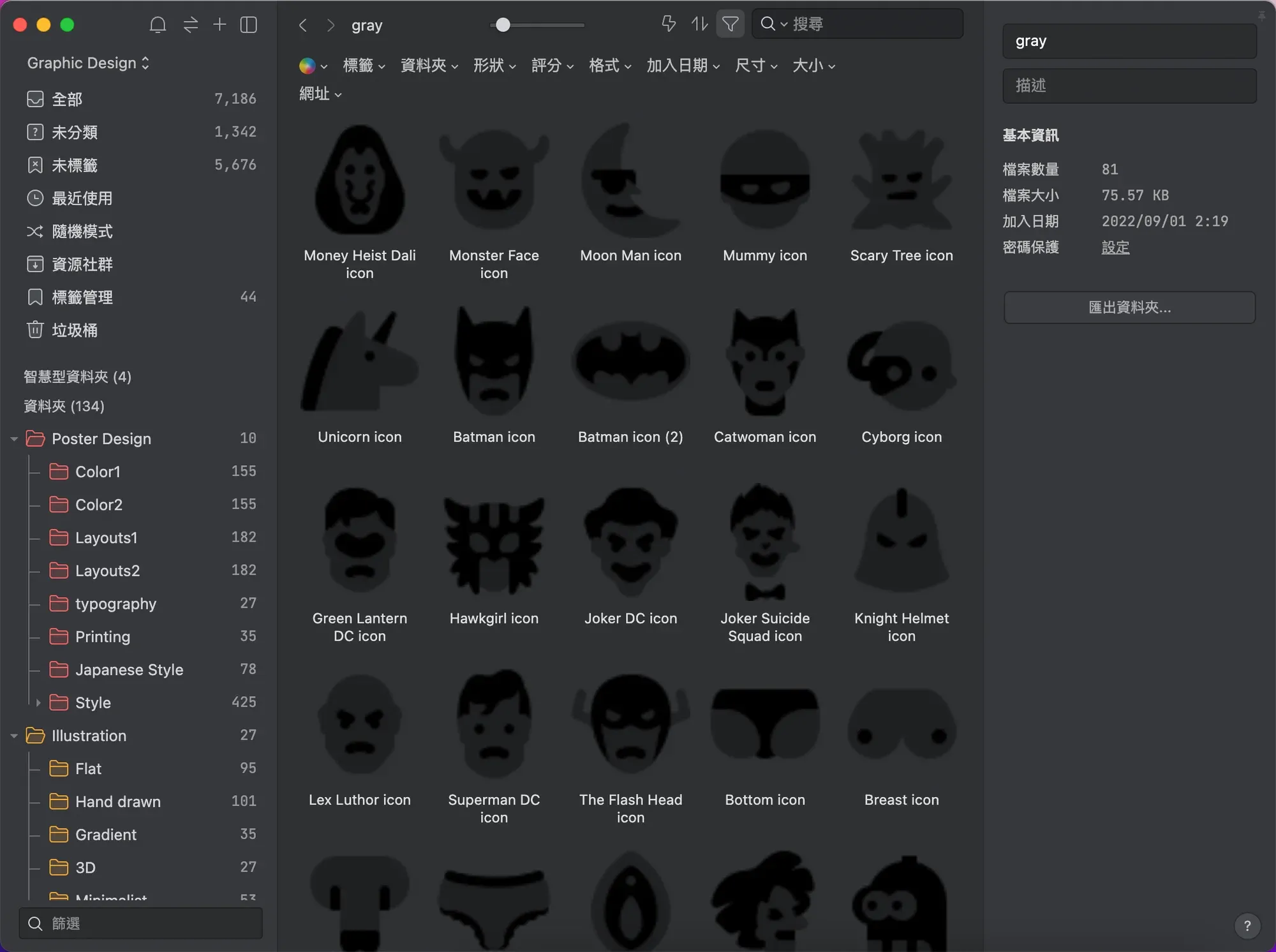Click the switch library arrows icon

pos(190,25)
